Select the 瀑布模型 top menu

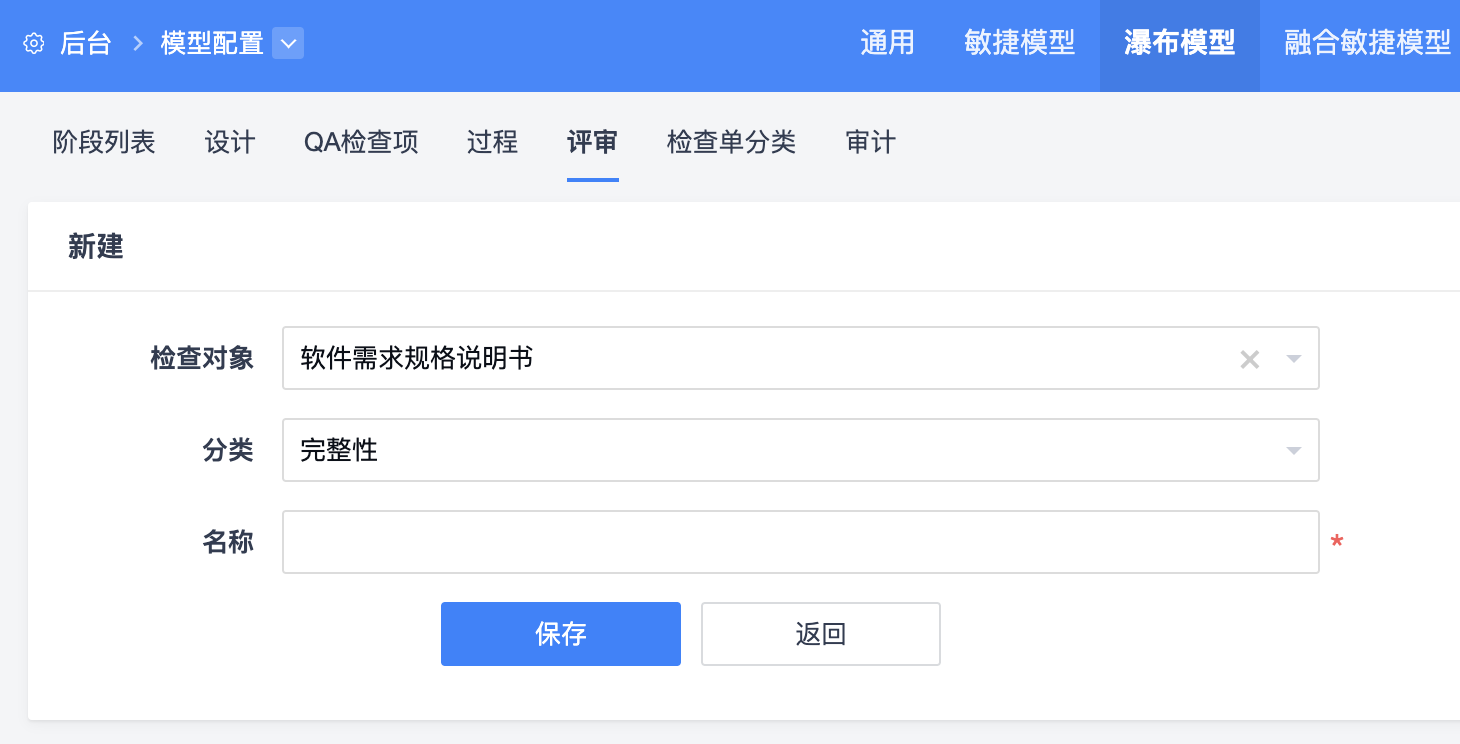click(1179, 43)
